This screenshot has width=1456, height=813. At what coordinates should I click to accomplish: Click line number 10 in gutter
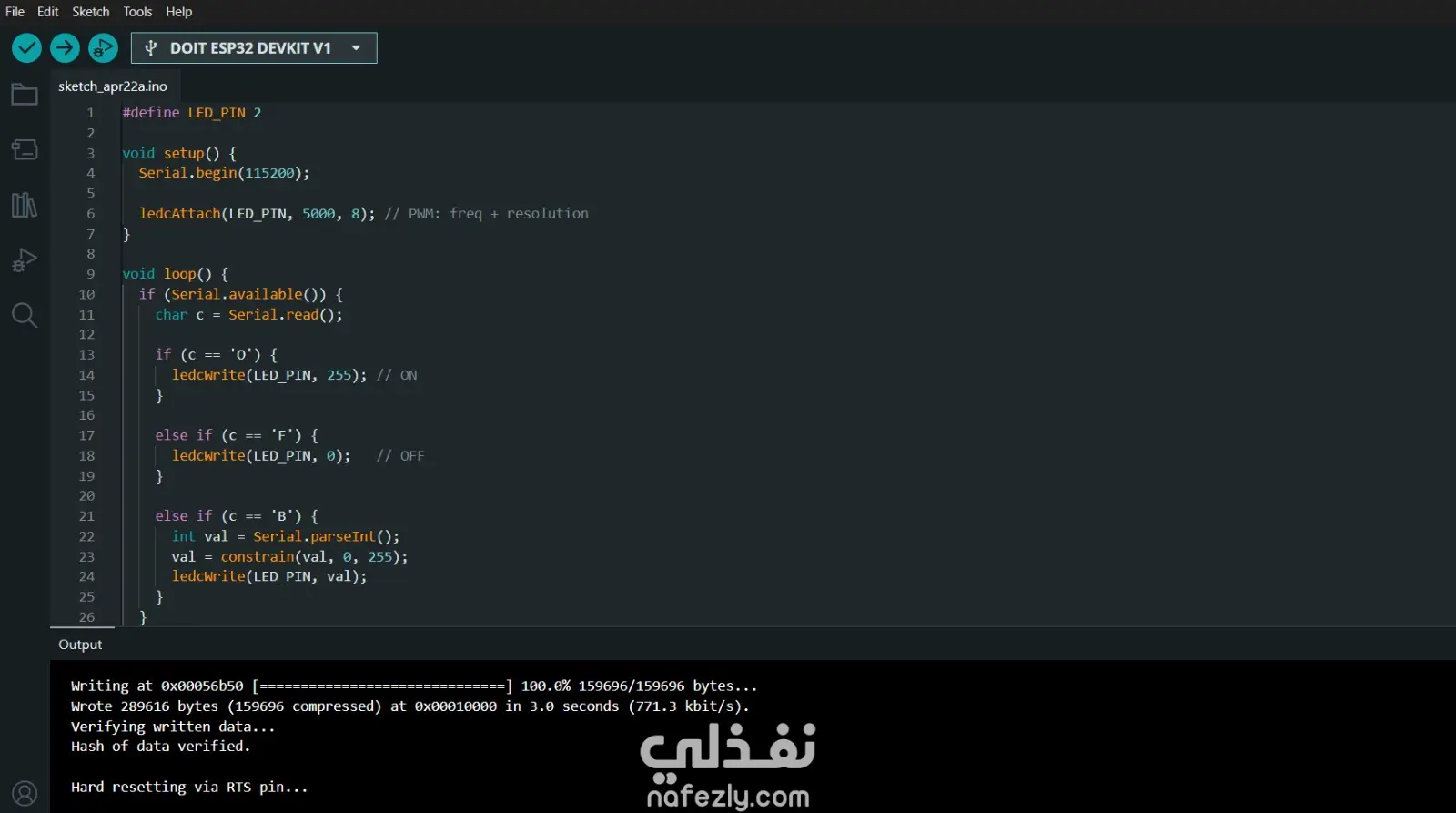point(86,294)
